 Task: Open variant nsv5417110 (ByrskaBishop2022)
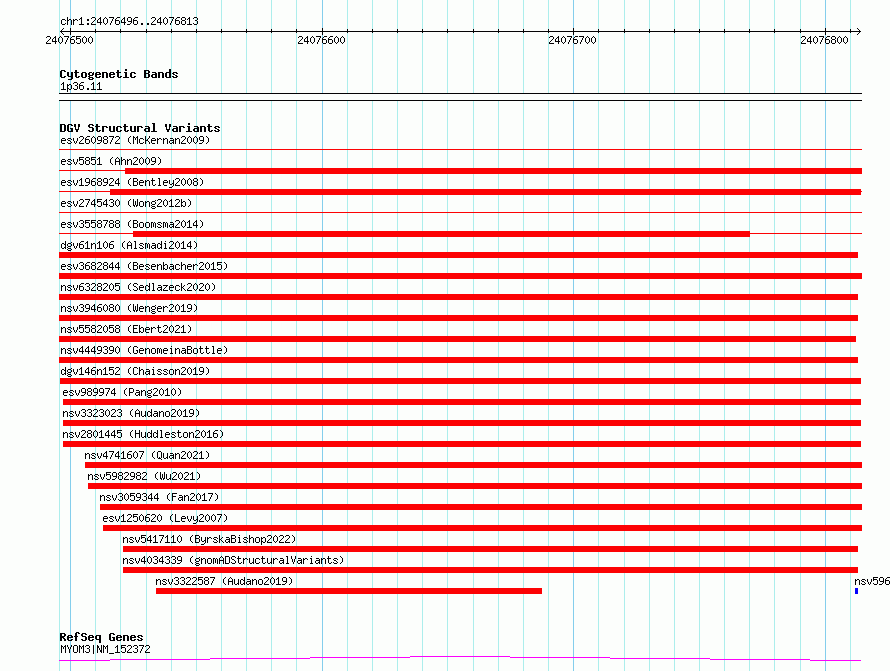[209, 539]
